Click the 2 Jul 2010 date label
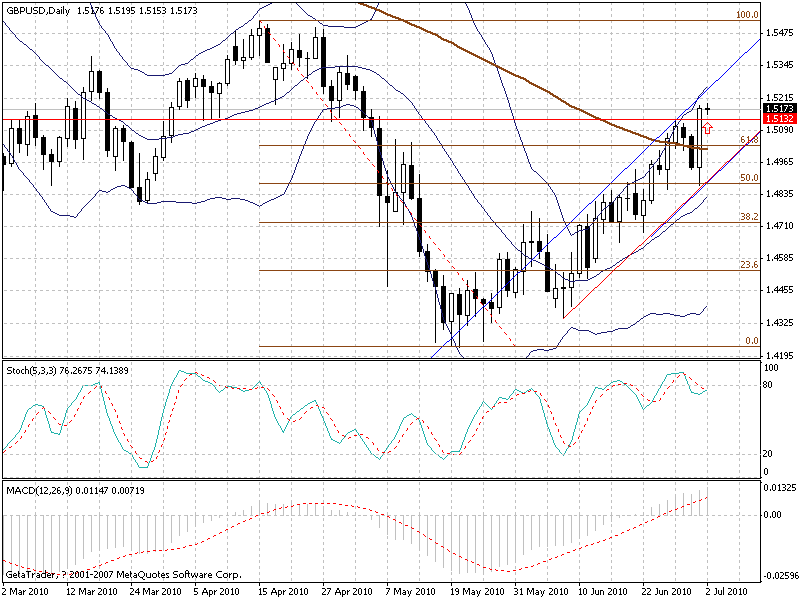 (728, 592)
